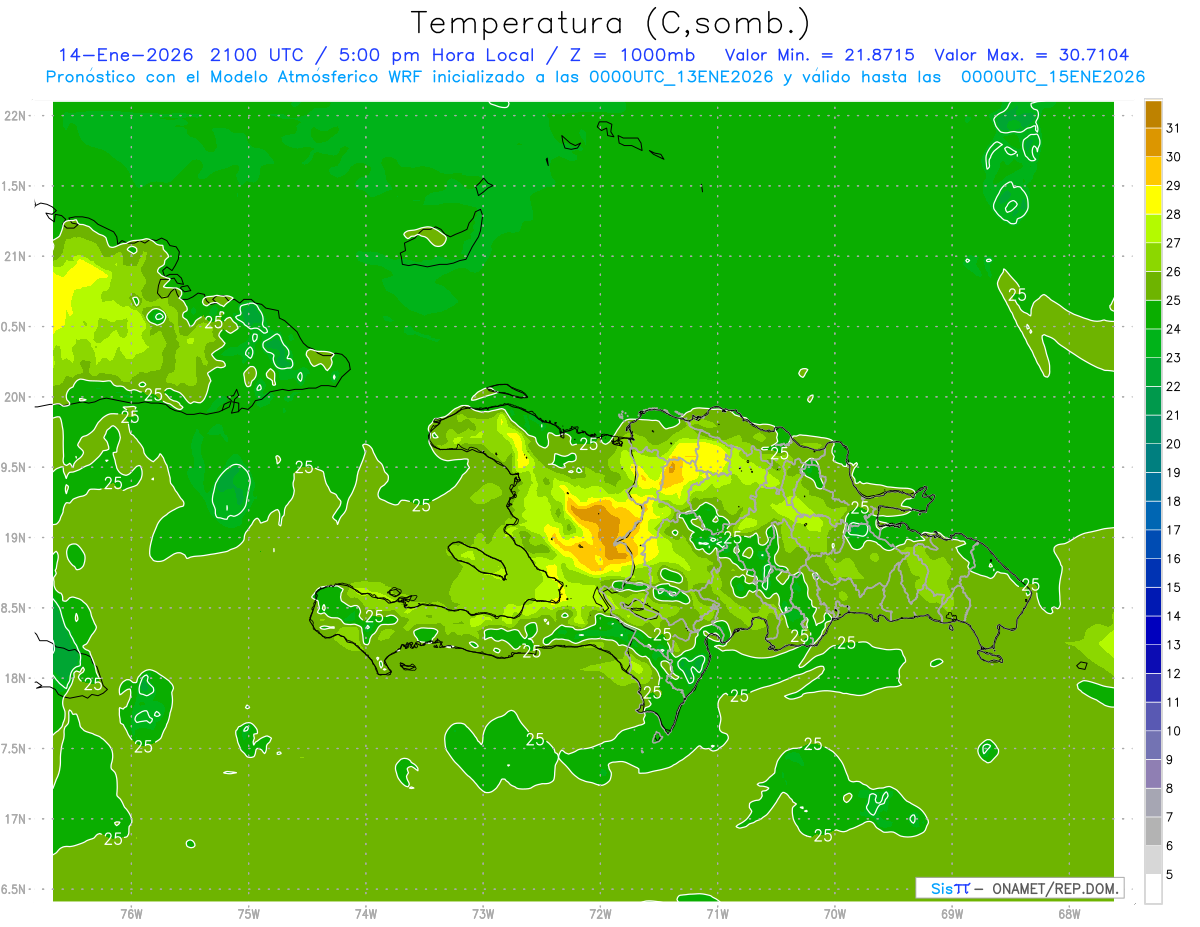This screenshot has width=1200, height=927.
Task: Click the "0000UTC_13ENE2026" initialization time text
Action: click(x=682, y=77)
